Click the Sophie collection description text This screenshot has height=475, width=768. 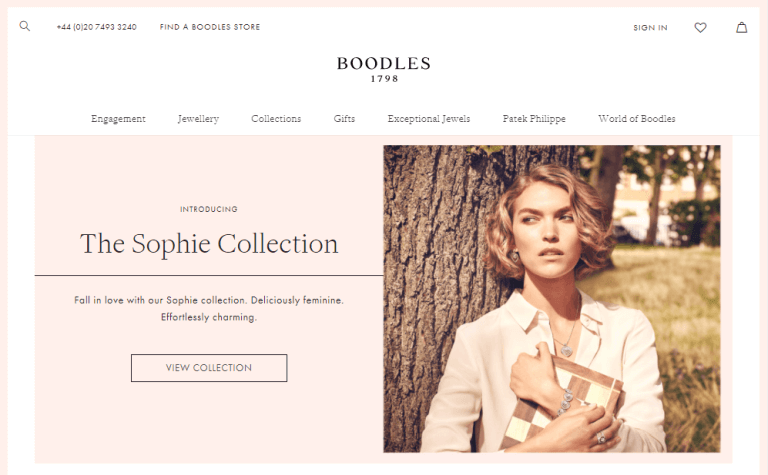coord(209,309)
